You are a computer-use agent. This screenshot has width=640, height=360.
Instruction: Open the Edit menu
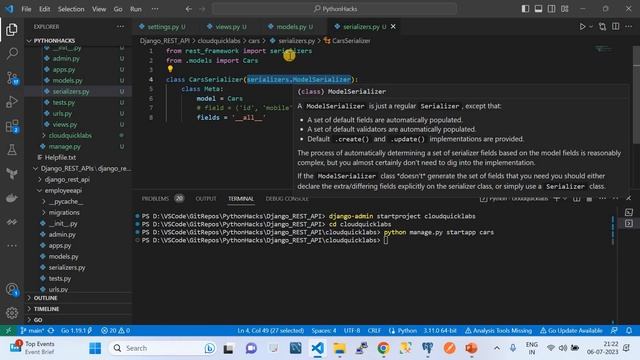coord(44,9)
